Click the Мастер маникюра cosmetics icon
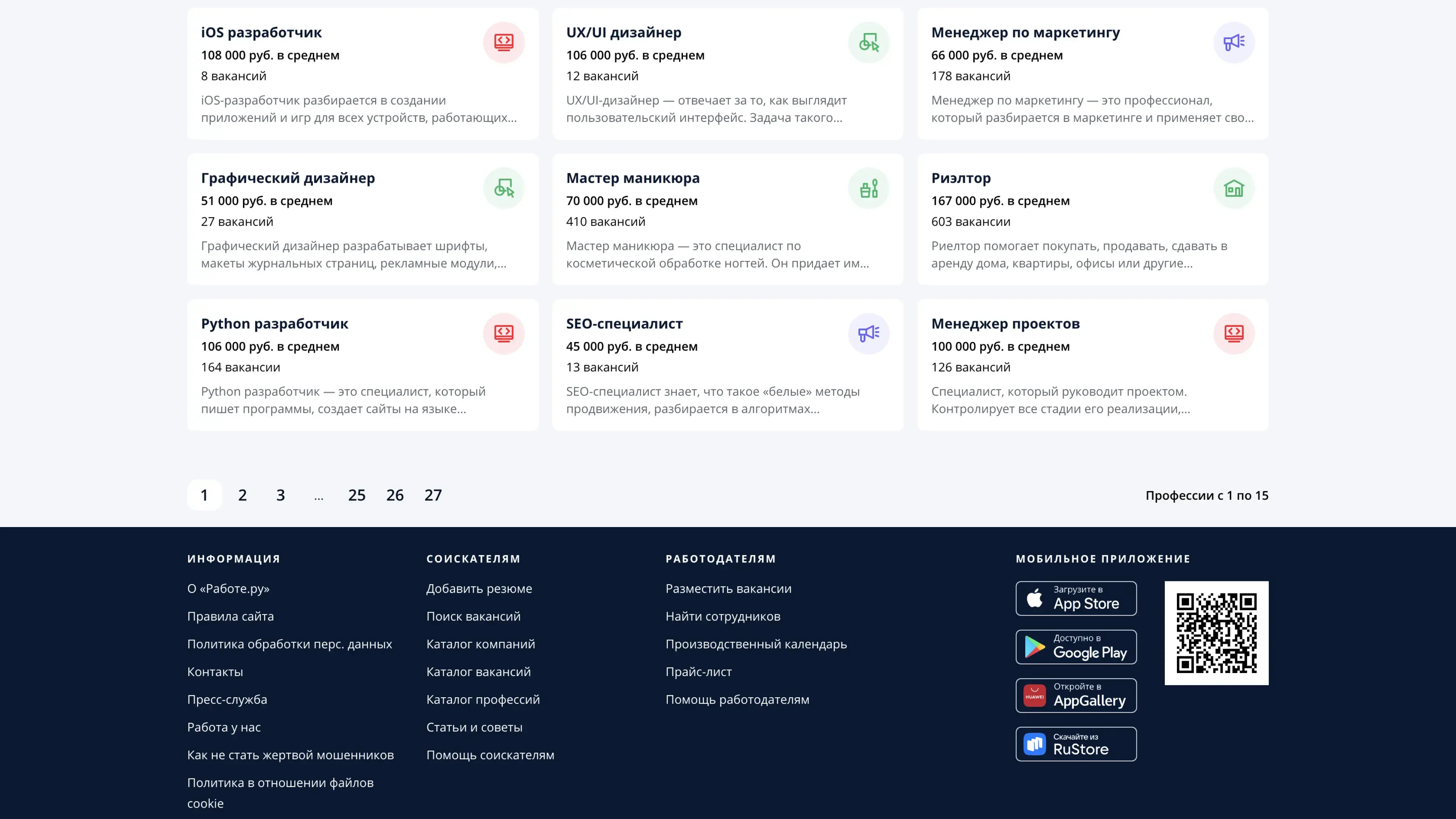Image resolution: width=1456 pixels, height=819 pixels. (868, 188)
